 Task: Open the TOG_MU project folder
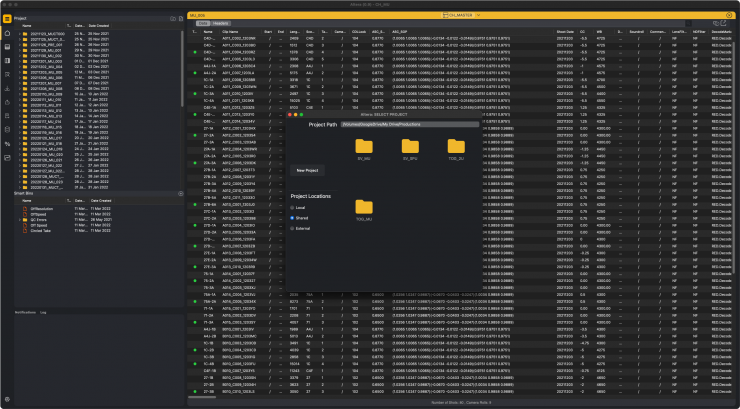pos(363,208)
